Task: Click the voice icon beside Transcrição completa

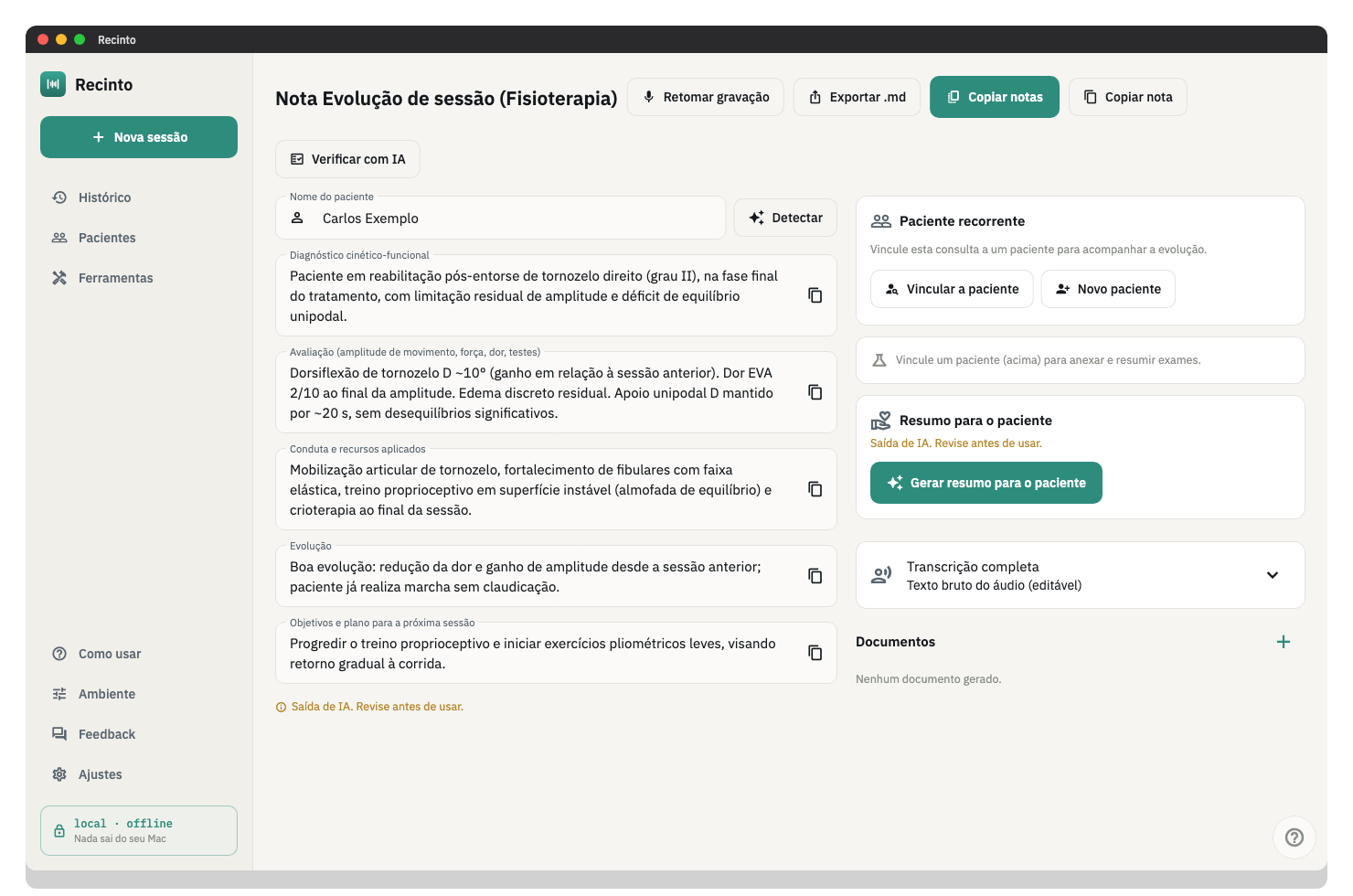Action: 881,575
